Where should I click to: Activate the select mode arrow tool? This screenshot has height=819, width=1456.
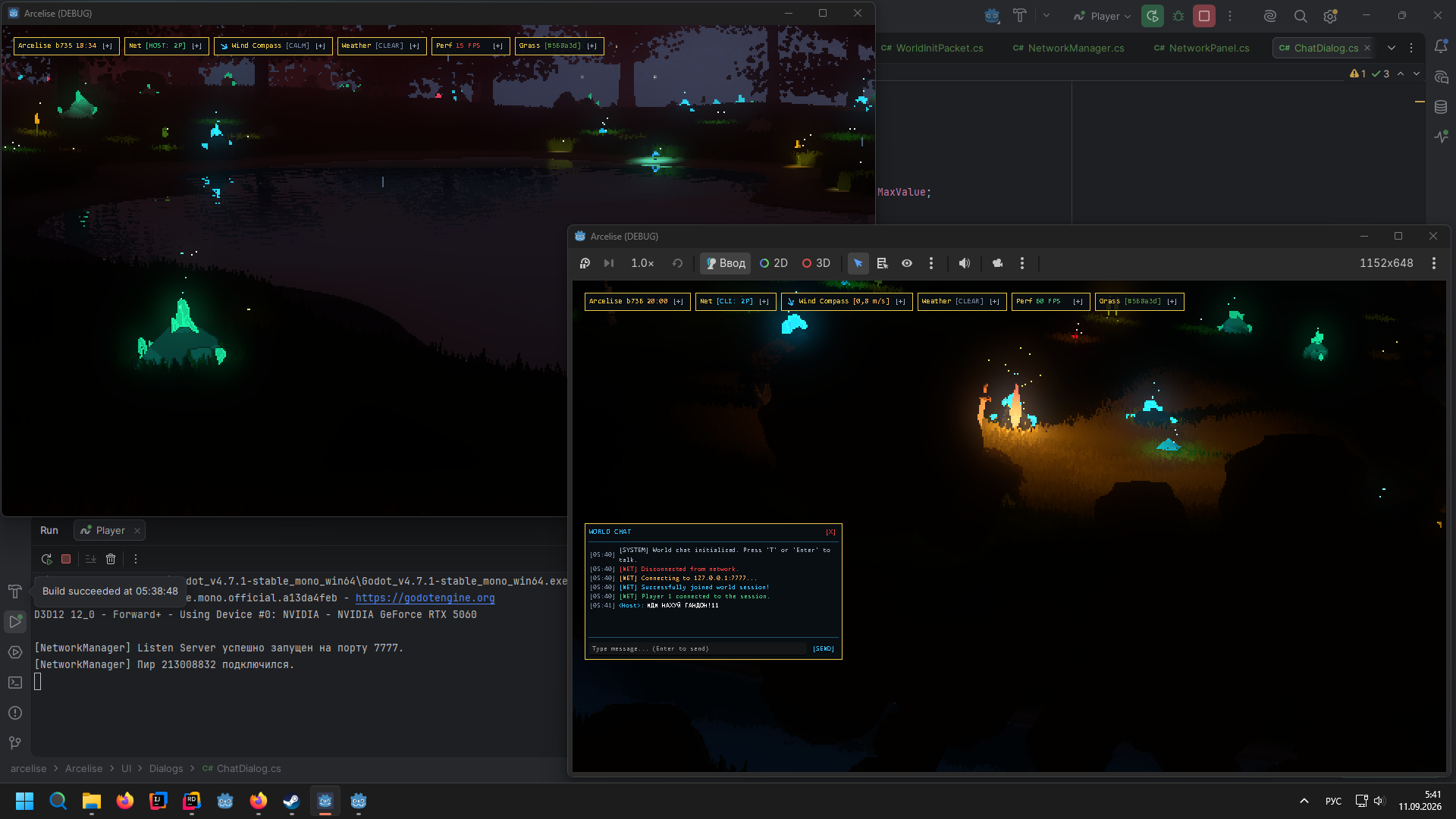click(858, 263)
